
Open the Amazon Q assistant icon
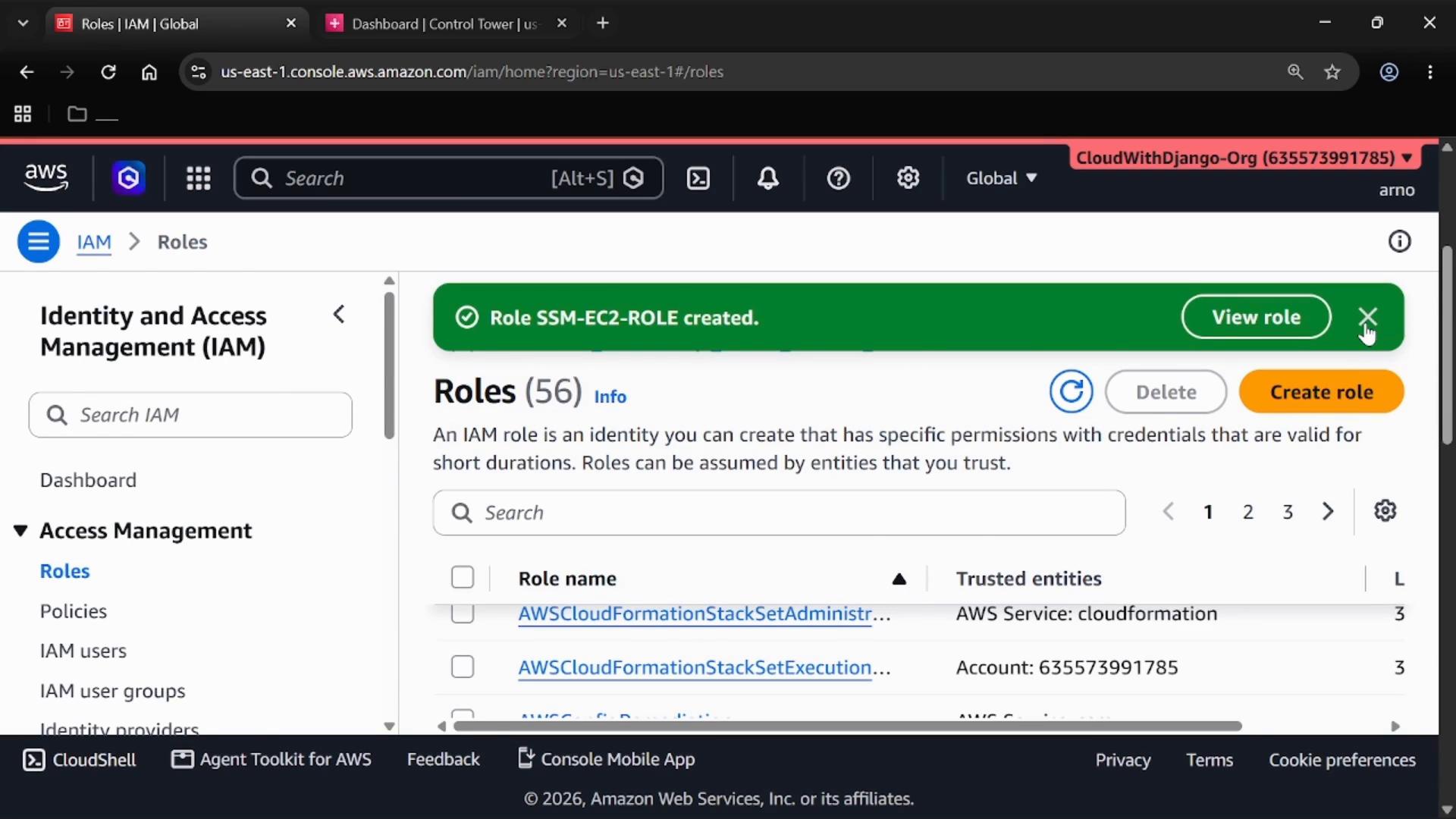point(129,178)
